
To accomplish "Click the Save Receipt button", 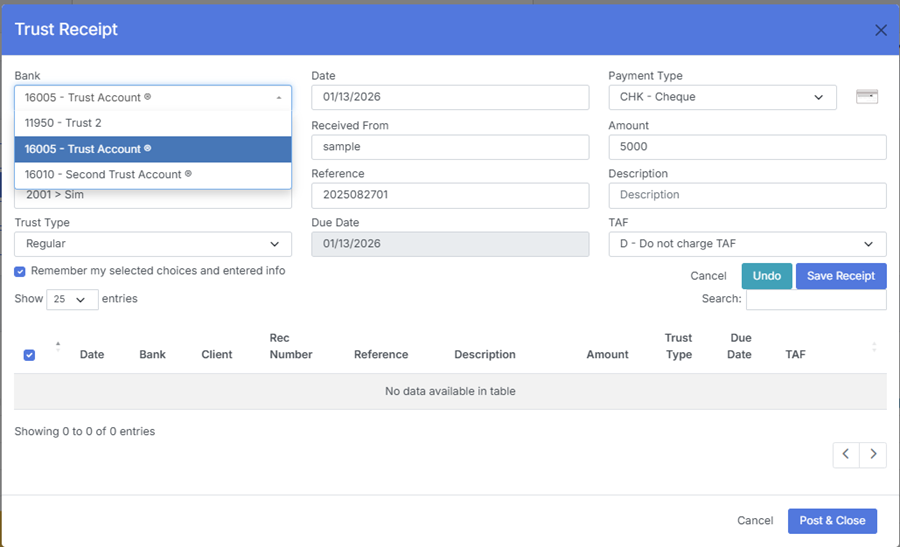I will [x=840, y=276].
